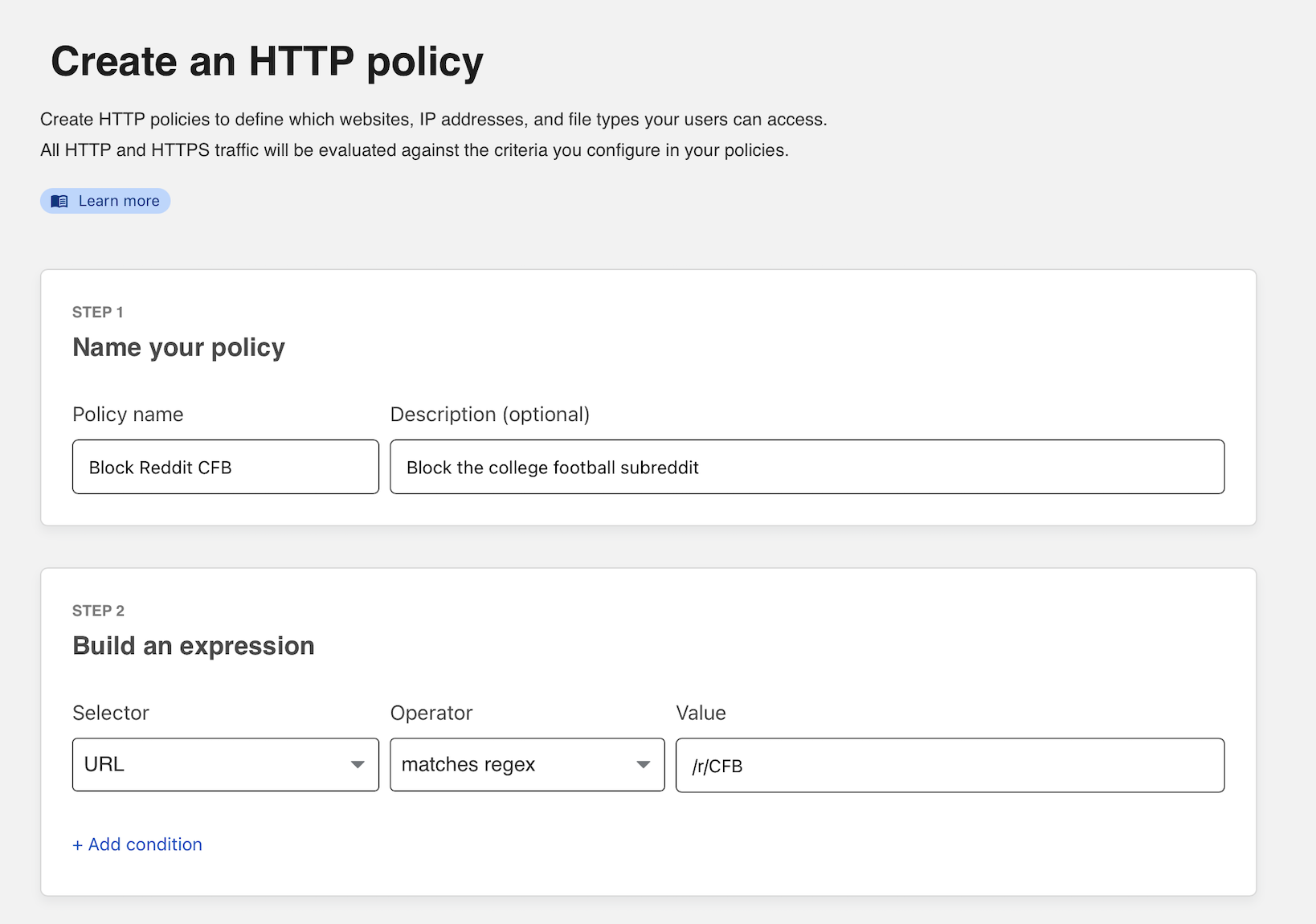Viewport: 1316px width, 924px height.
Task: Click the Name your policy heading
Action: (x=178, y=347)
